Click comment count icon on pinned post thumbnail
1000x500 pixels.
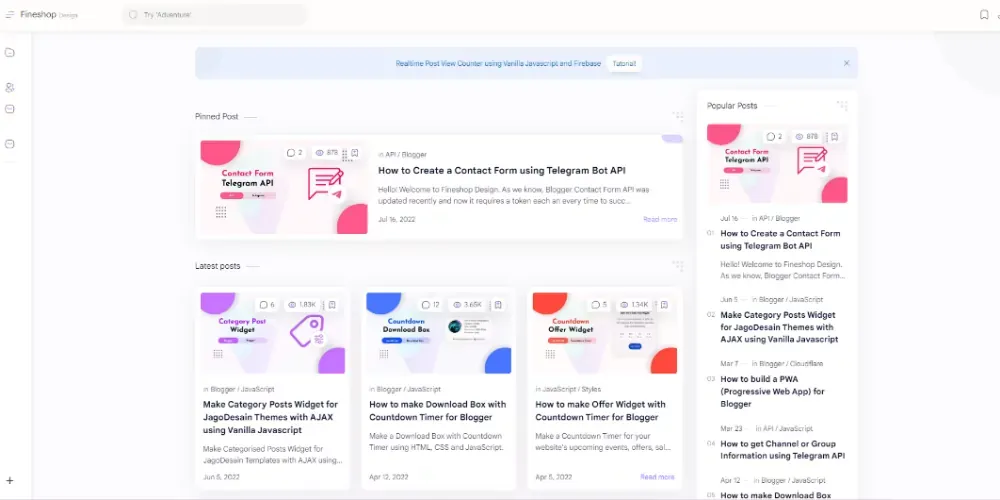pyautogui.click(x=291, y=153)
